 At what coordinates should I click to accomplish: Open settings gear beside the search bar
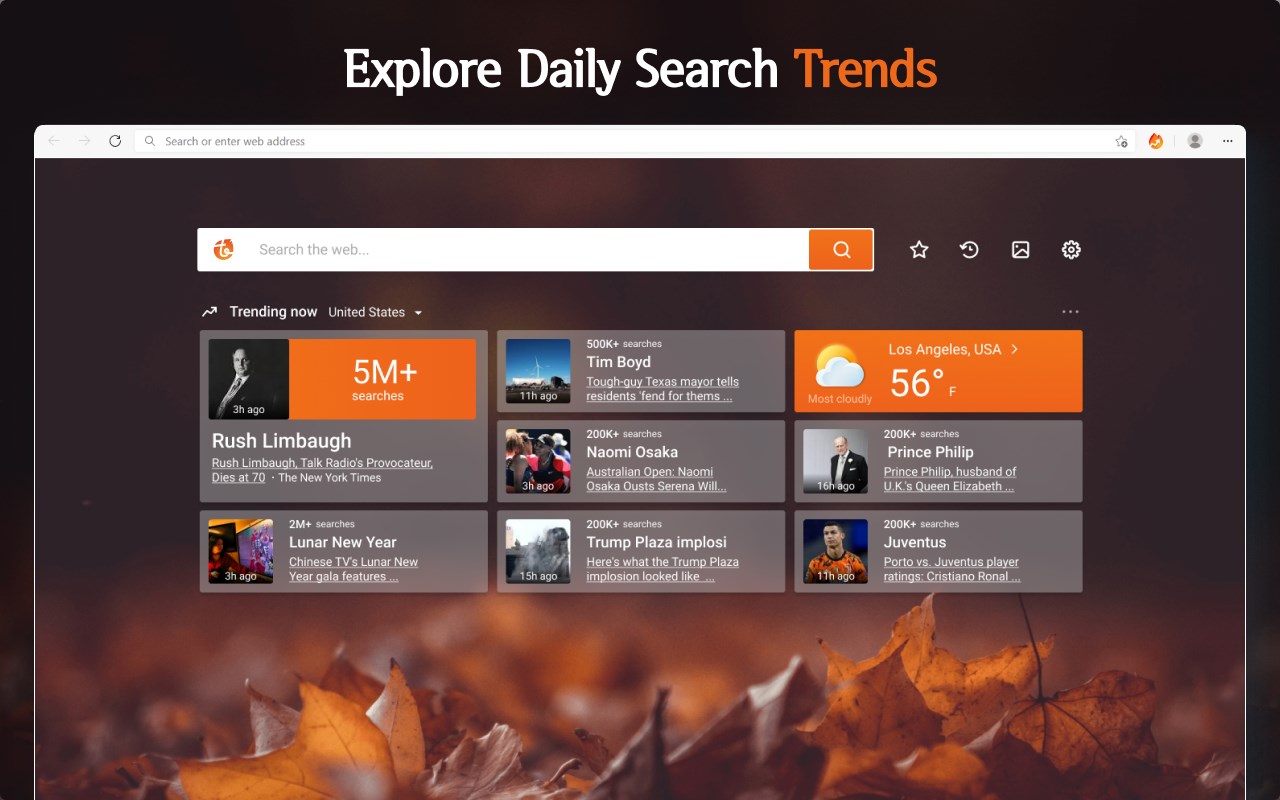(1071, 250)
